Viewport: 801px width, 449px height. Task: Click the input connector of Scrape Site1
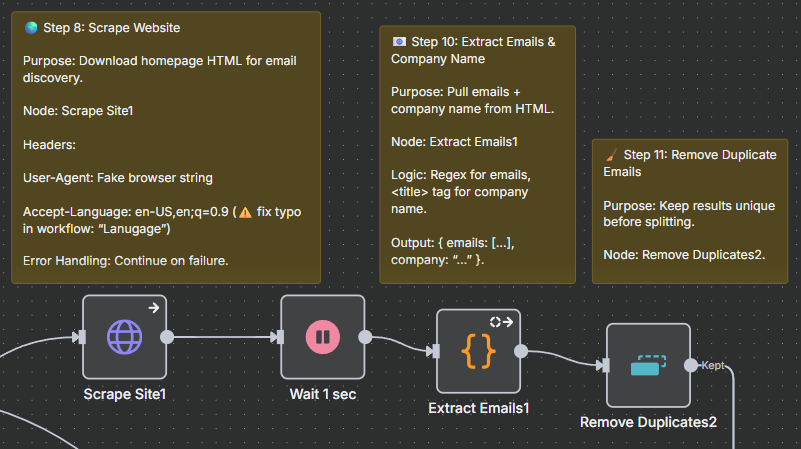click(80, 337)
